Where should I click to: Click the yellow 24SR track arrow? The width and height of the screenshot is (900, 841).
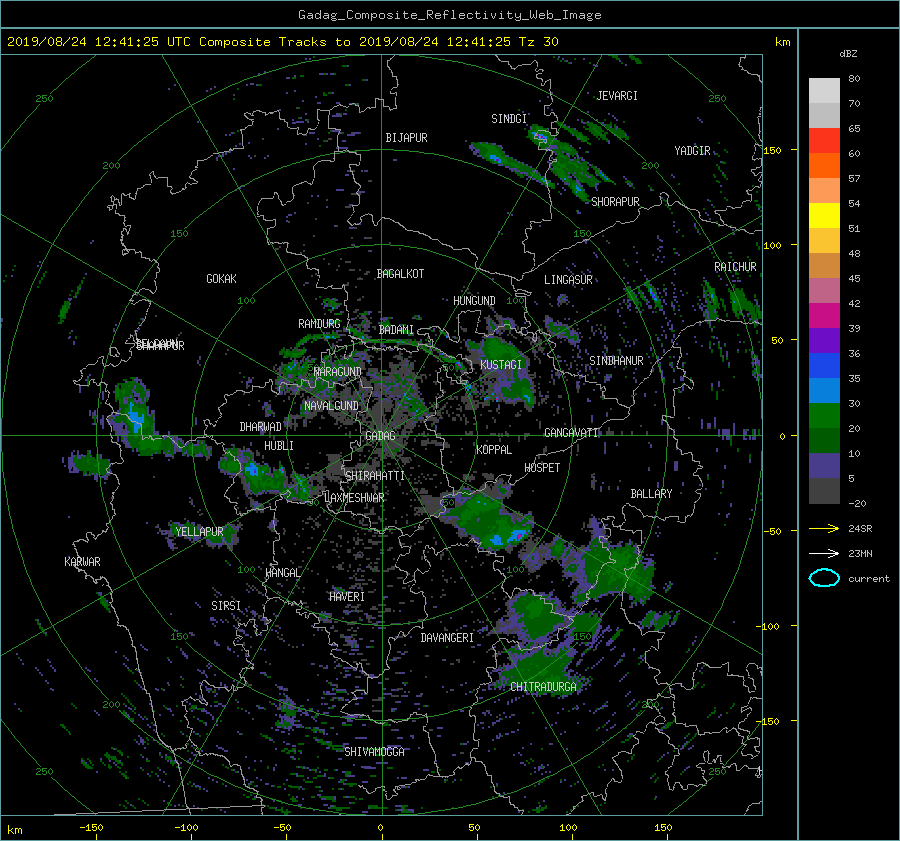pyautogui.click(x=824, y=528)
